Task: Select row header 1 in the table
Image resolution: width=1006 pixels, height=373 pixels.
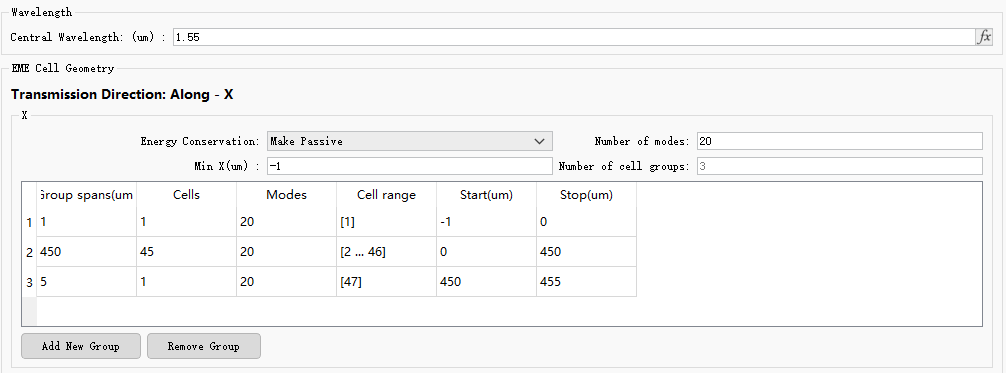Action: pos(29,222)
